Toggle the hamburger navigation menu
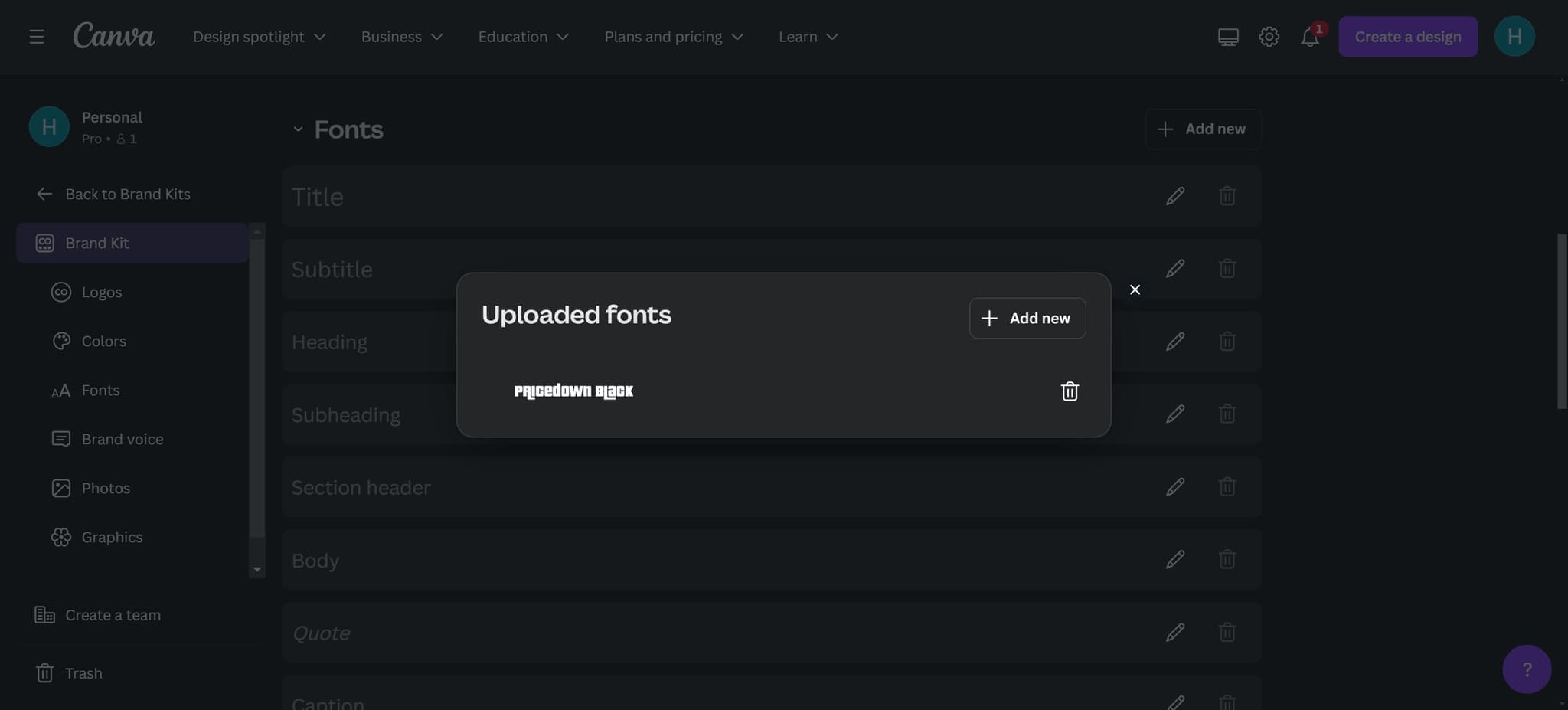 click(x=37, y=37)
